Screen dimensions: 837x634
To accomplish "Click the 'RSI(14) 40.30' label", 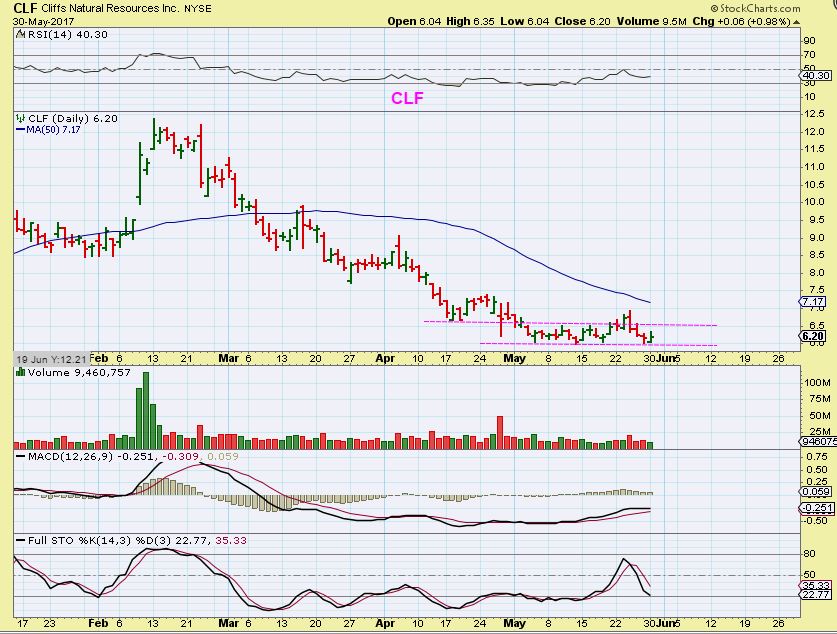I will [x=67, y=34].
